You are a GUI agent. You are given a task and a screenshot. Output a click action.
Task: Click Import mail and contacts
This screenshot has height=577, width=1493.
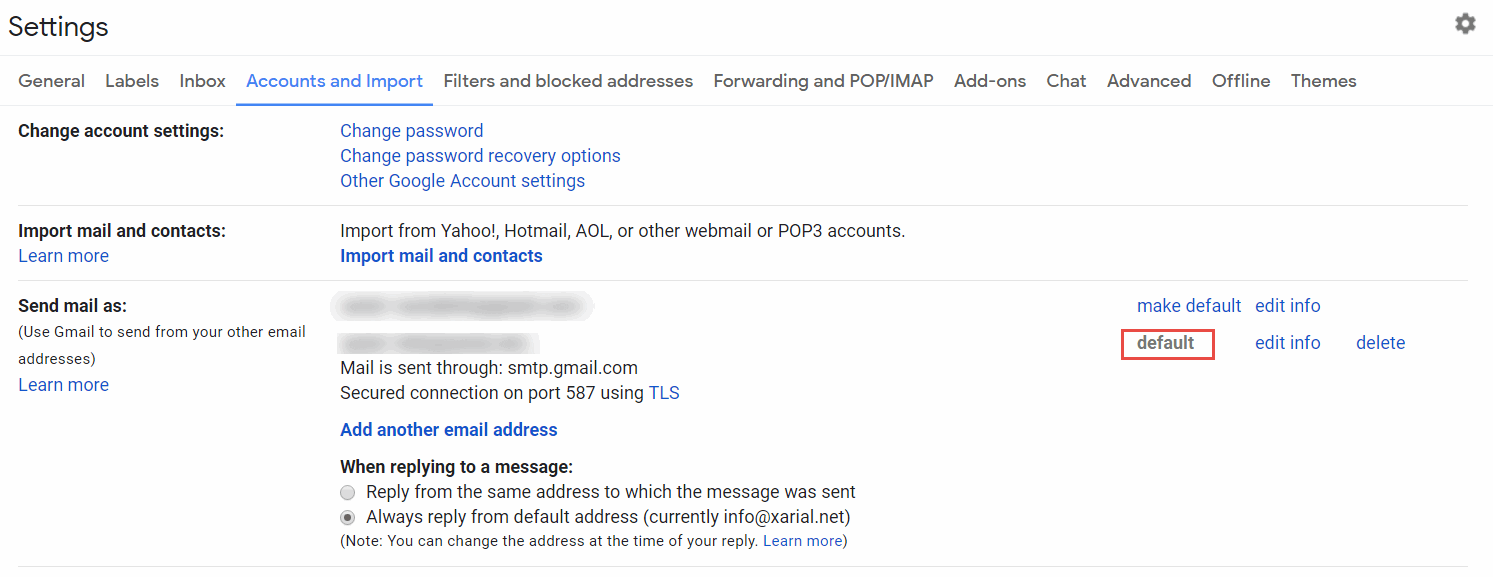(x=441, y=255)
